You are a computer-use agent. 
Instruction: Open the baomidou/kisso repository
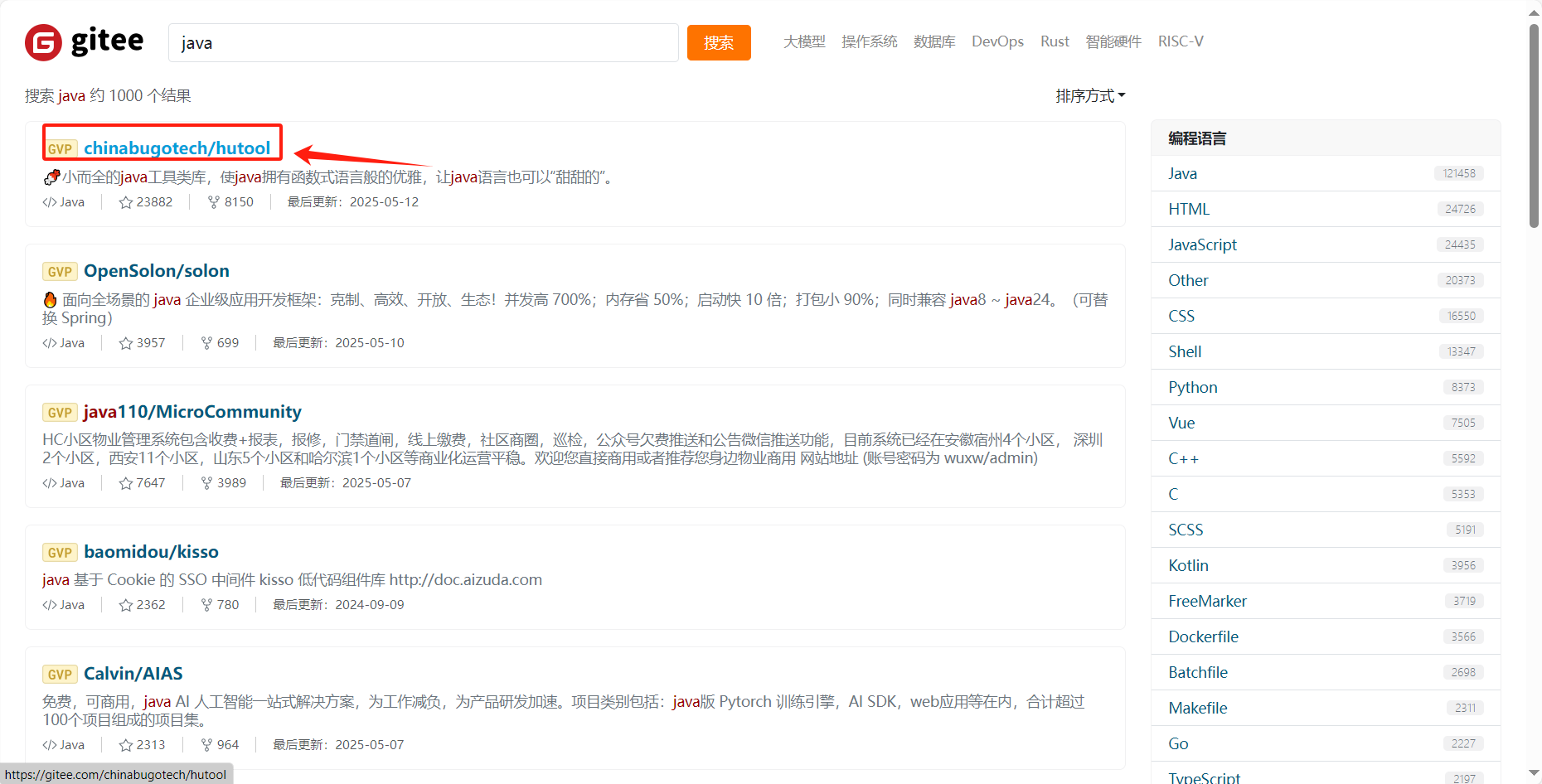tap(151, 552)
